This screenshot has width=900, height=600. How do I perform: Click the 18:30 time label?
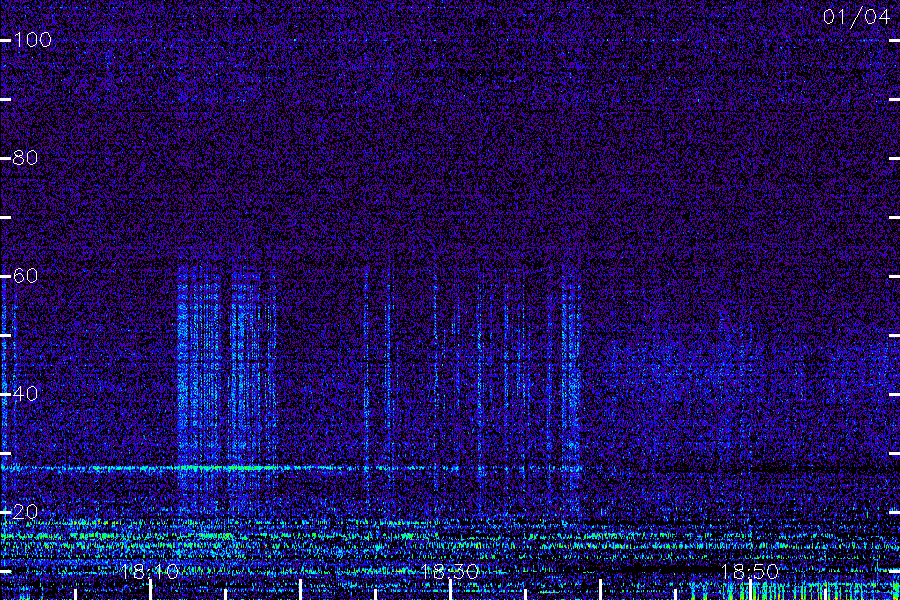450,571
